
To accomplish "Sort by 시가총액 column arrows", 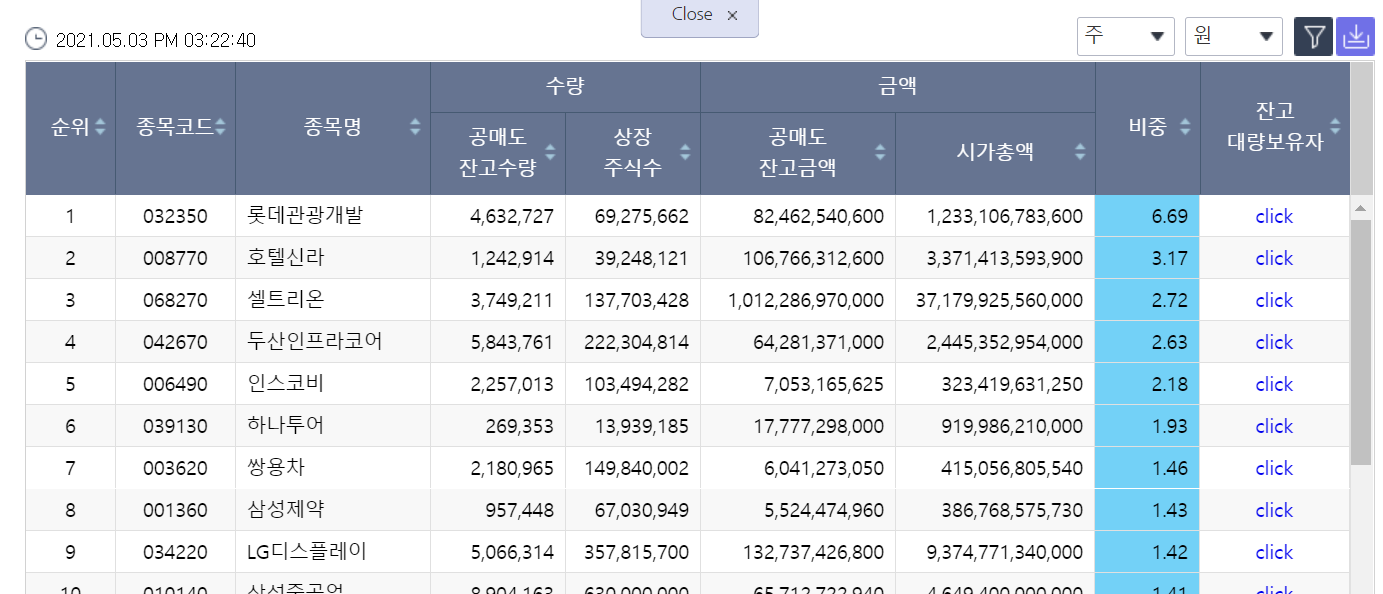I will [x=1080, y=152].
